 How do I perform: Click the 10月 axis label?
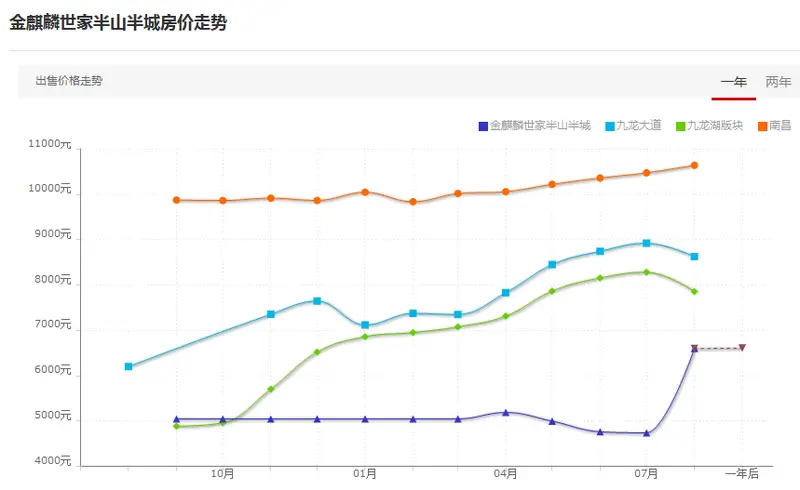click(x=222, y=474)
